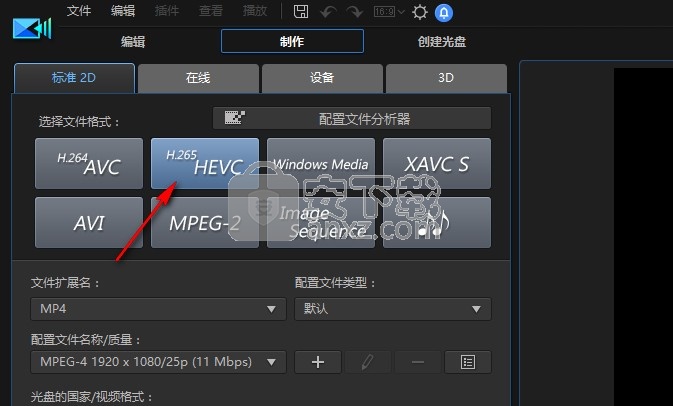The width and height of the screenshot is (673, 406).
Task: Click the save project floppy disk icon
Action: click(x=302, y=12)
